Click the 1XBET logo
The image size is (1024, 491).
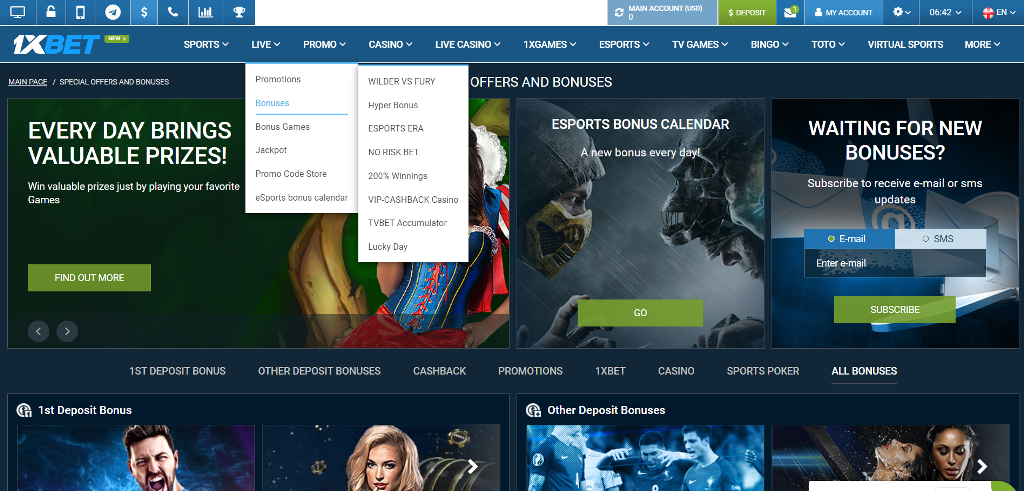pyautogui.click(x=57, y=44)
